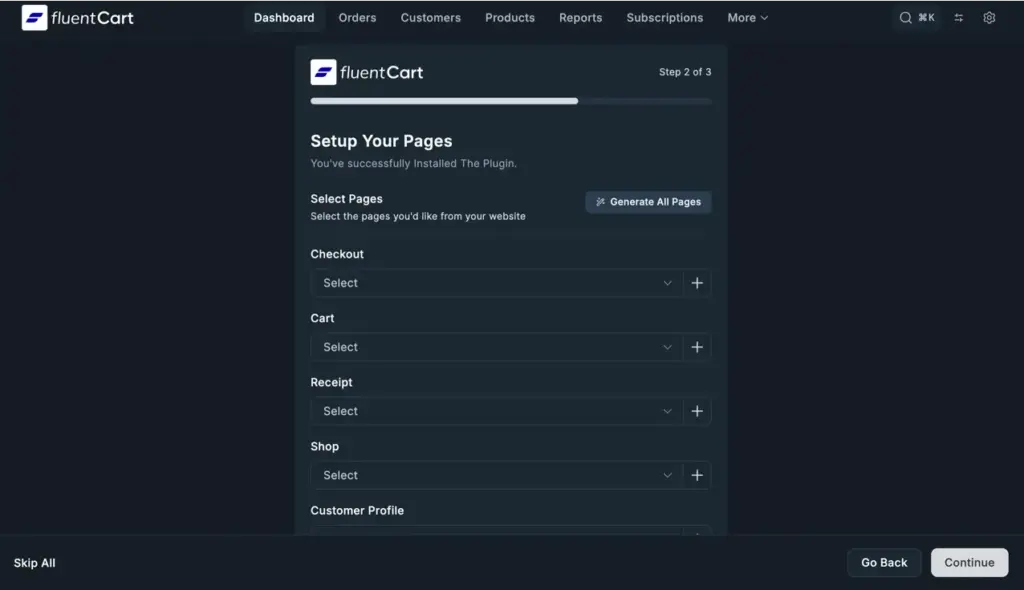Image resolution: width=1024 pixels, height=590 pixels.
Task: Skip setup with the Skip All link
Action: tap(34, 563)
